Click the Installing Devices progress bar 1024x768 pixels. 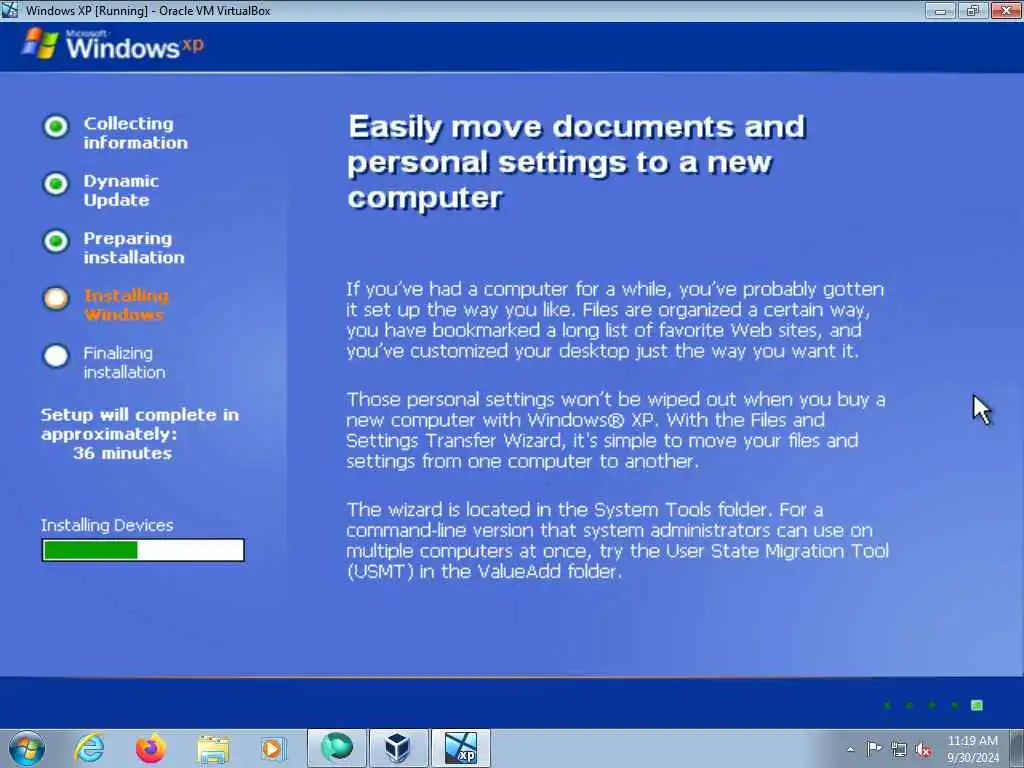click(143, 550)
